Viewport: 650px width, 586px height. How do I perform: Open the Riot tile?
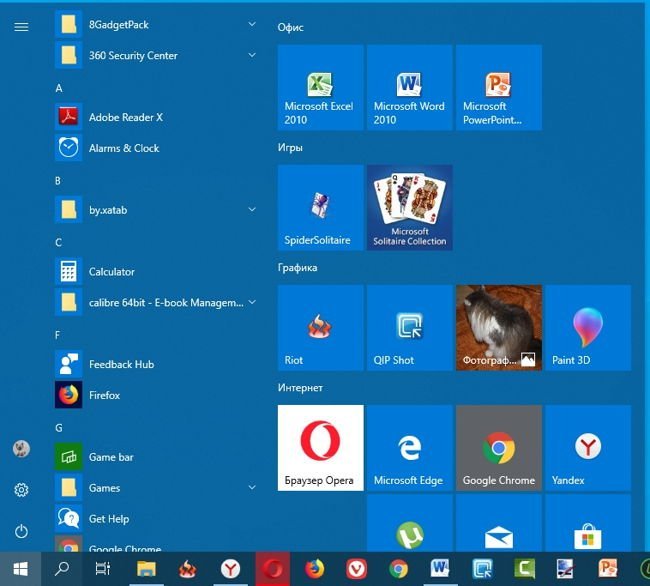tap(320, 327)
